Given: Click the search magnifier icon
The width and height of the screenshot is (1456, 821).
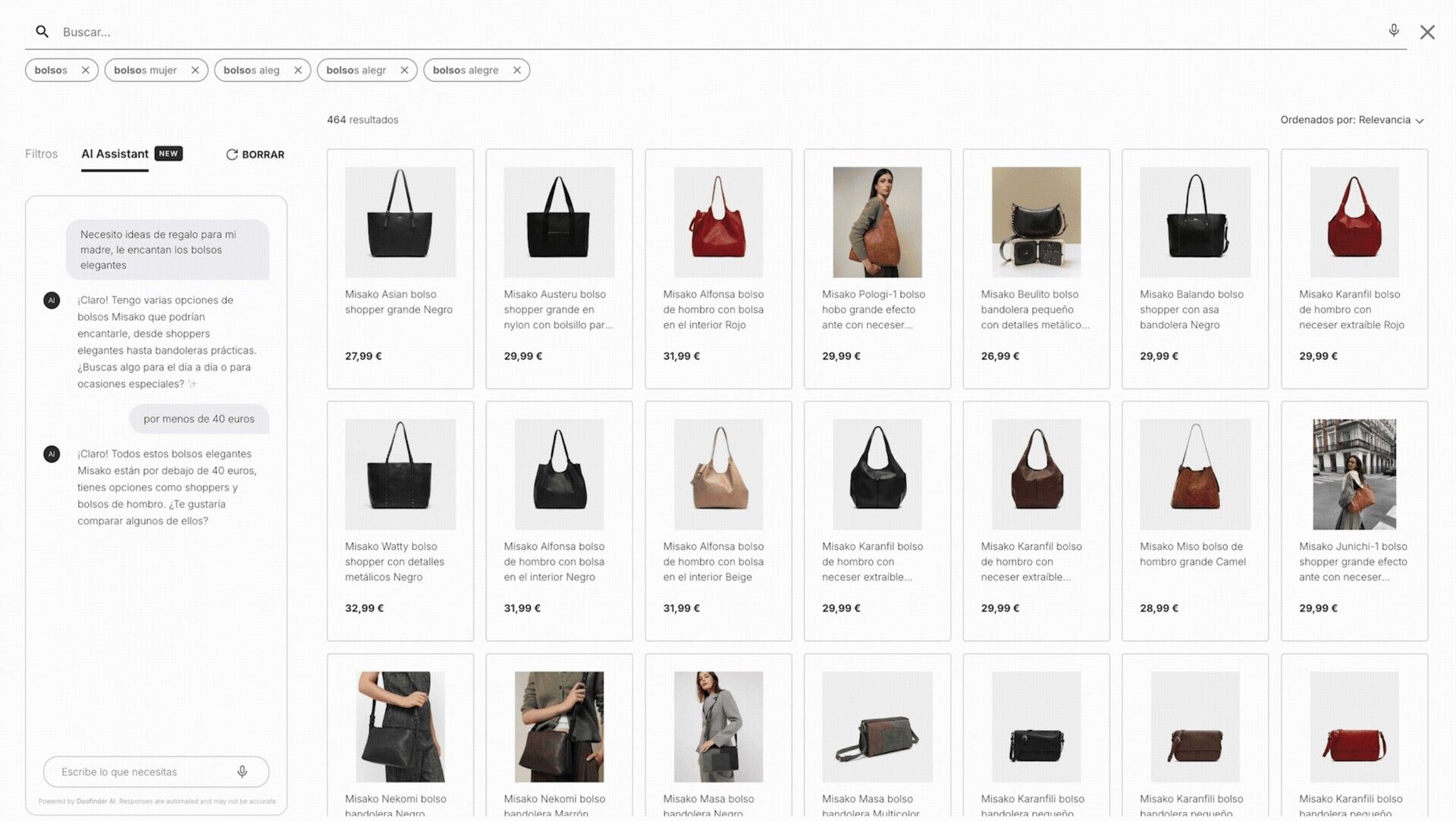Looking at the screenshot, I should click(x=42, y=32).
